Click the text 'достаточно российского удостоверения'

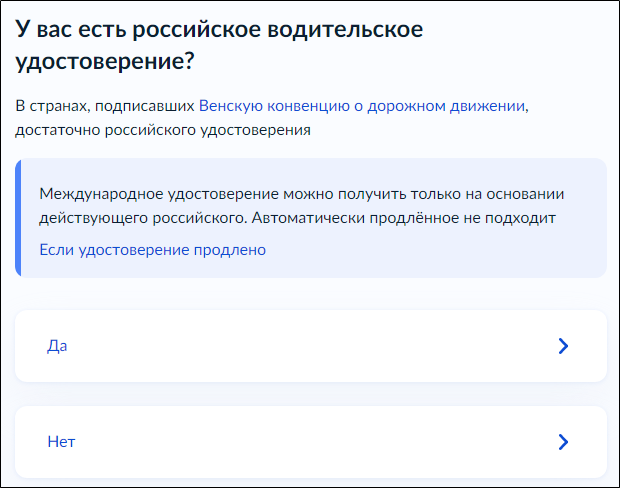pos(163,129)
